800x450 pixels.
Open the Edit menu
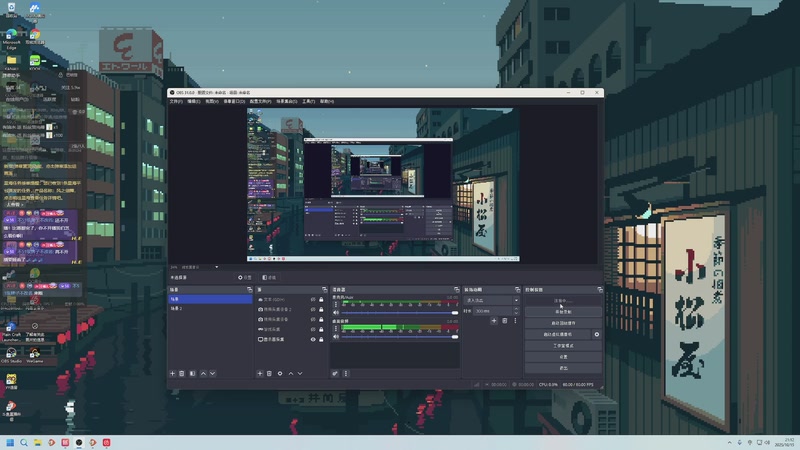(x=194, y=102)
